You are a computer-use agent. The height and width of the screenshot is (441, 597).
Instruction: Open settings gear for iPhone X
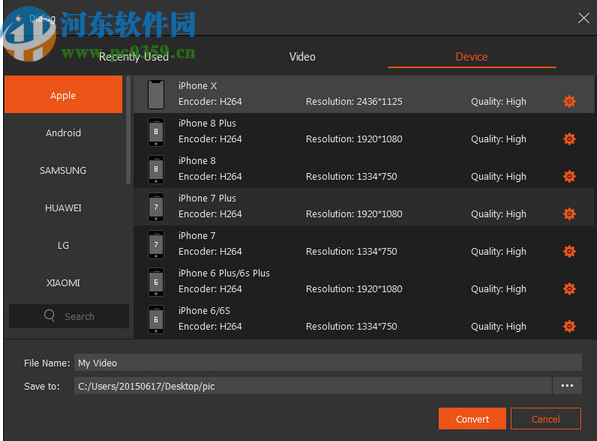pyautogui.click(x=569, y=101)
